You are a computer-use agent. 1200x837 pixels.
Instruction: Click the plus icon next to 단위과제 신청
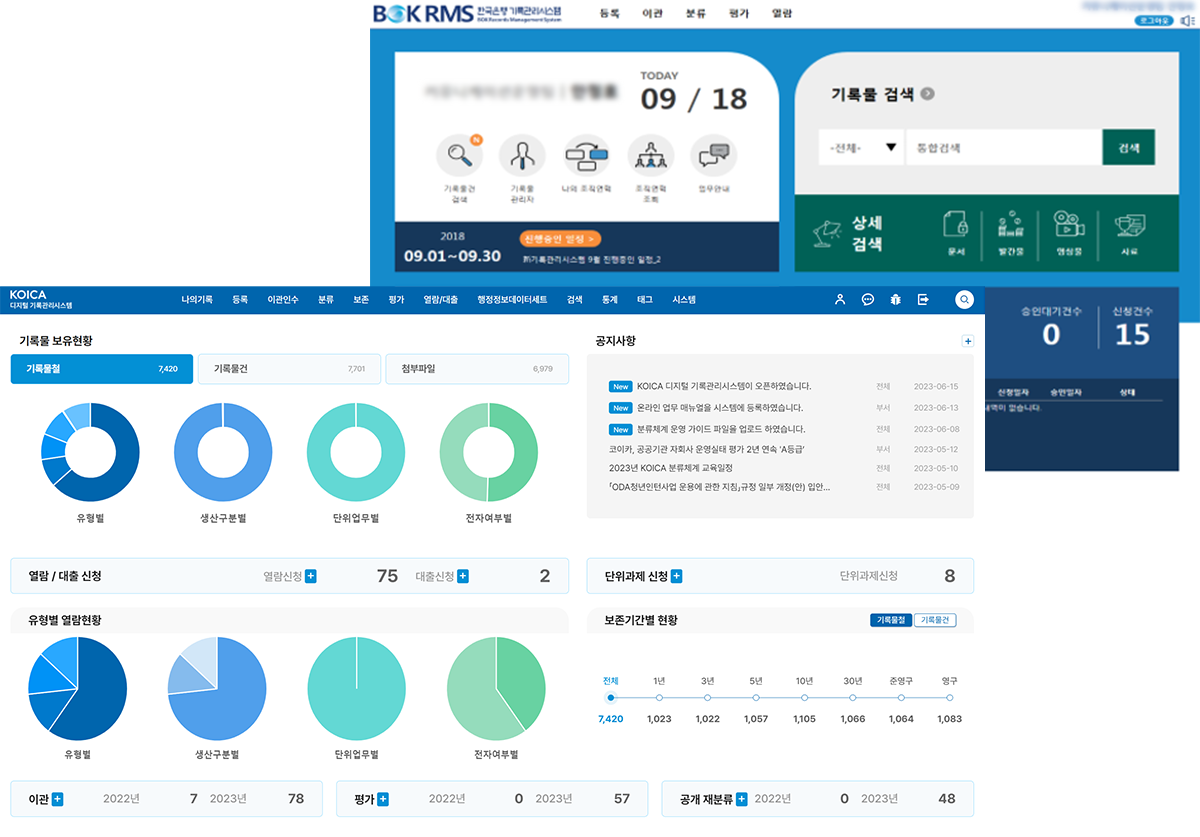(x=677, y=576)
